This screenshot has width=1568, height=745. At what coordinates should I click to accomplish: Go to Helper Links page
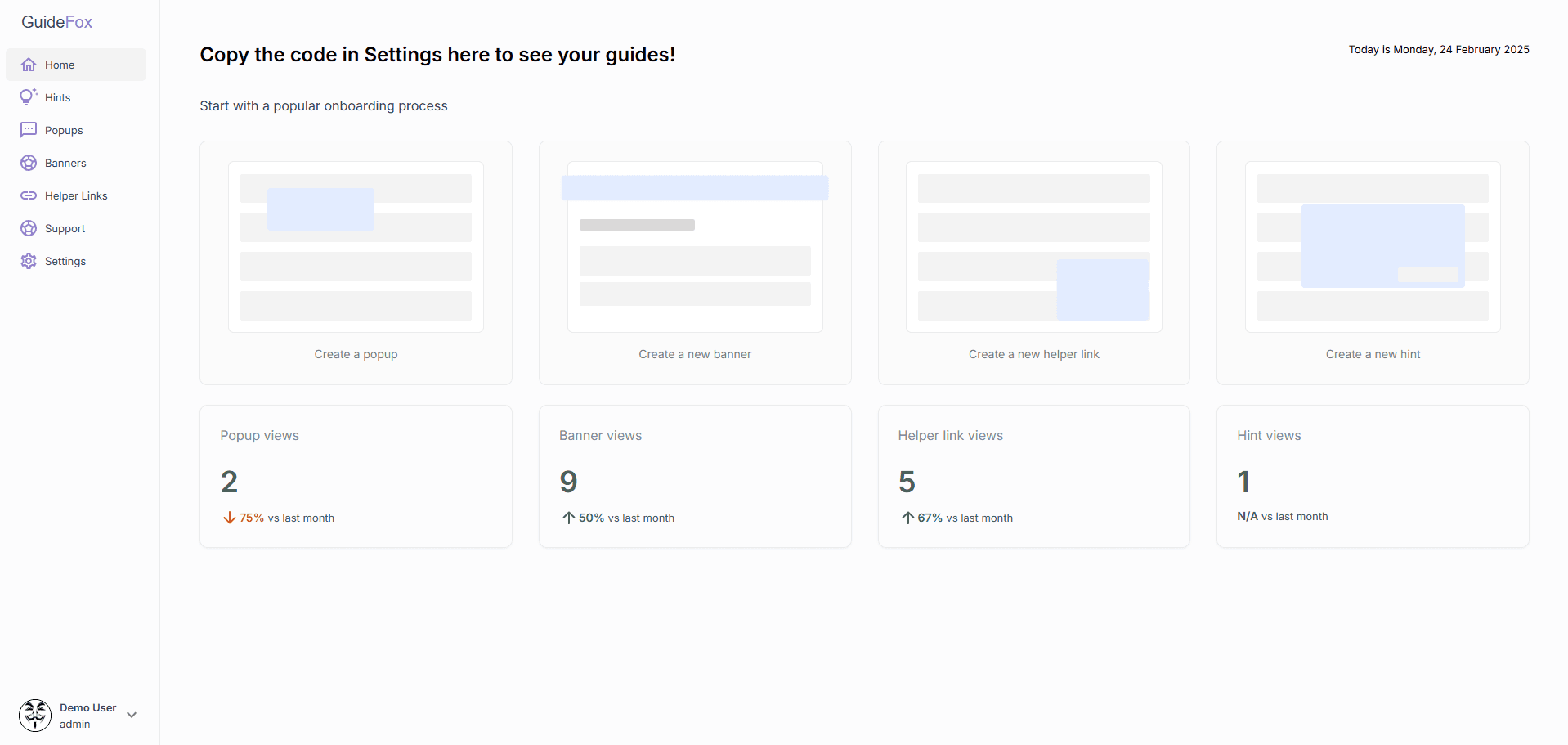click(76, 195)
